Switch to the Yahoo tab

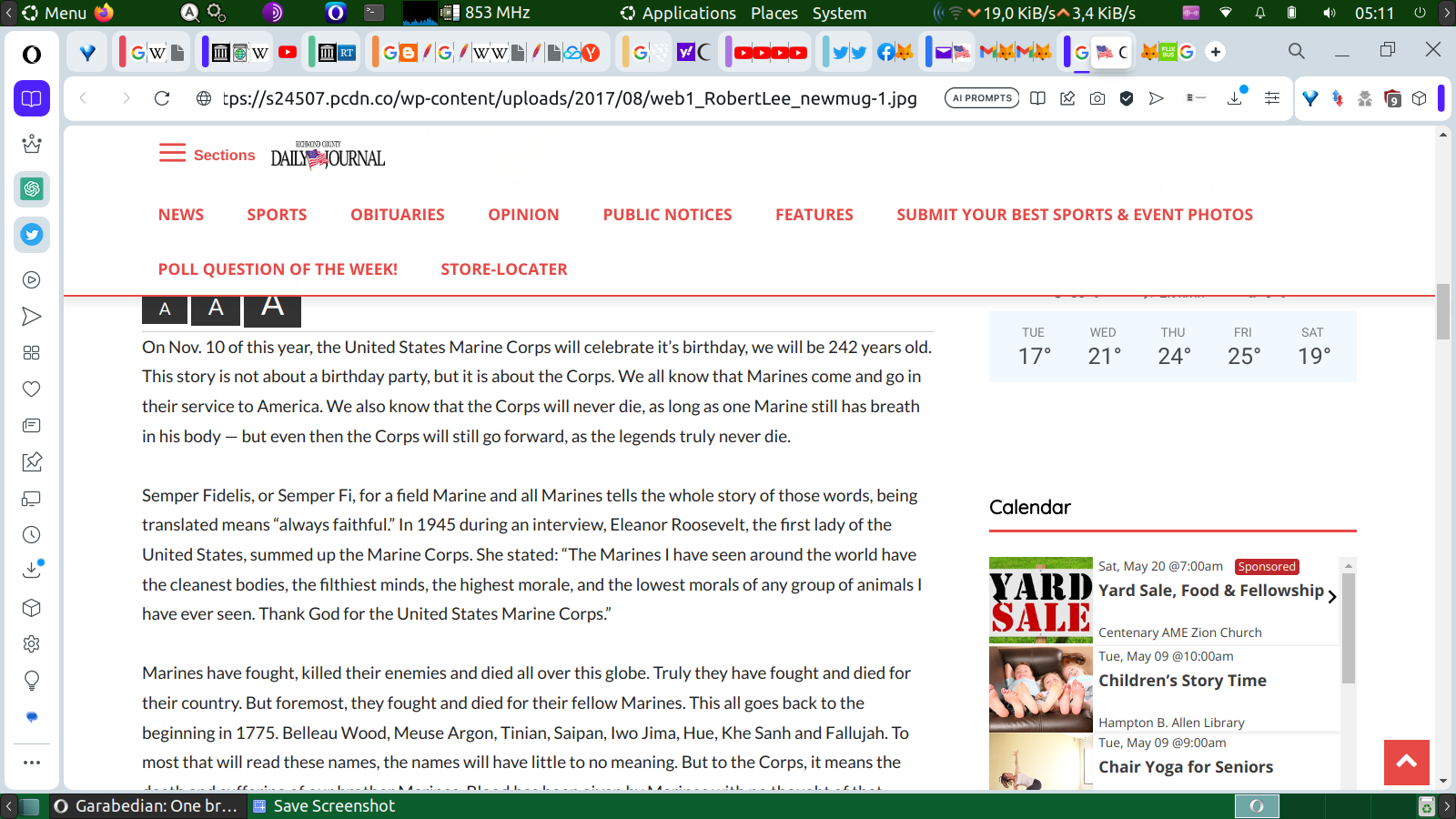click(x=685, y=53)
